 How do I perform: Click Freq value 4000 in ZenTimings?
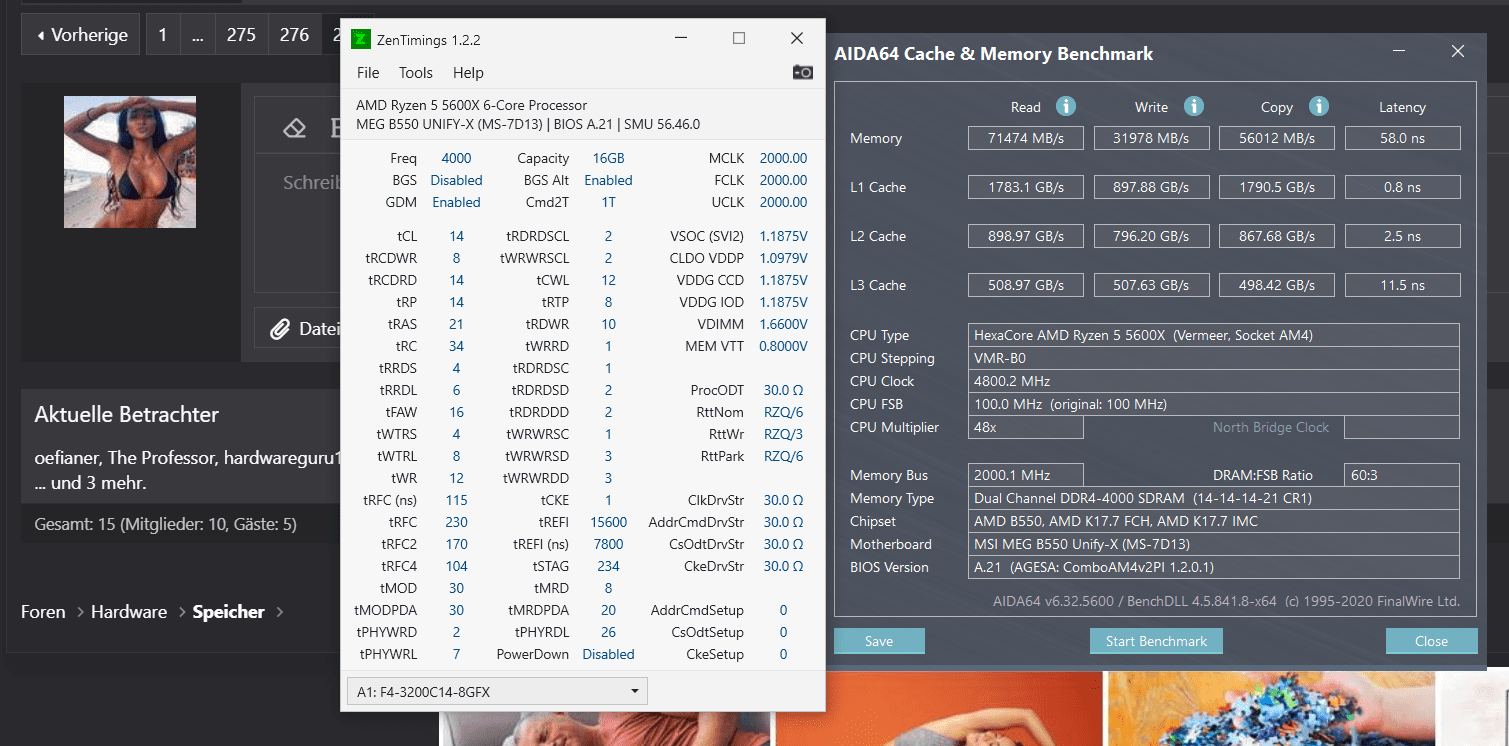coord(456,158)
